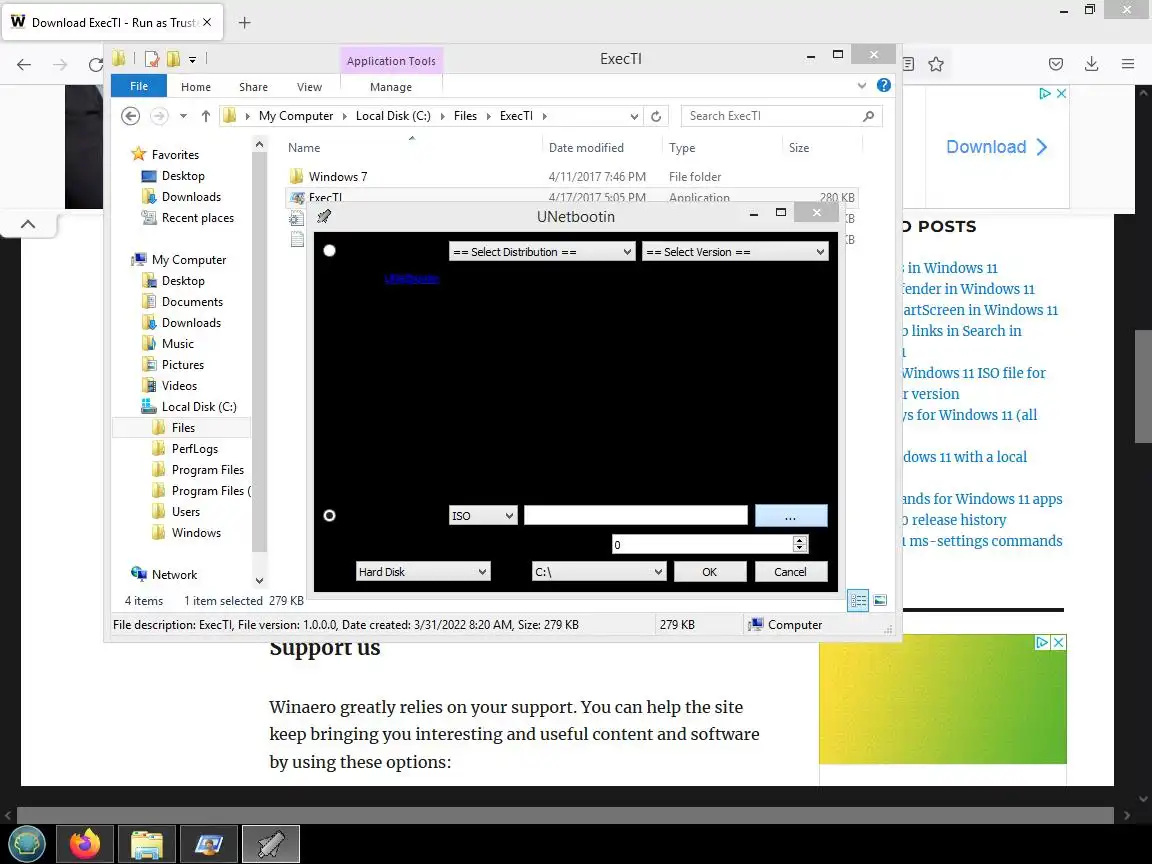Click OK in the UNetbootin dialog
The image size is (1152, 864).
pos(710,572)
